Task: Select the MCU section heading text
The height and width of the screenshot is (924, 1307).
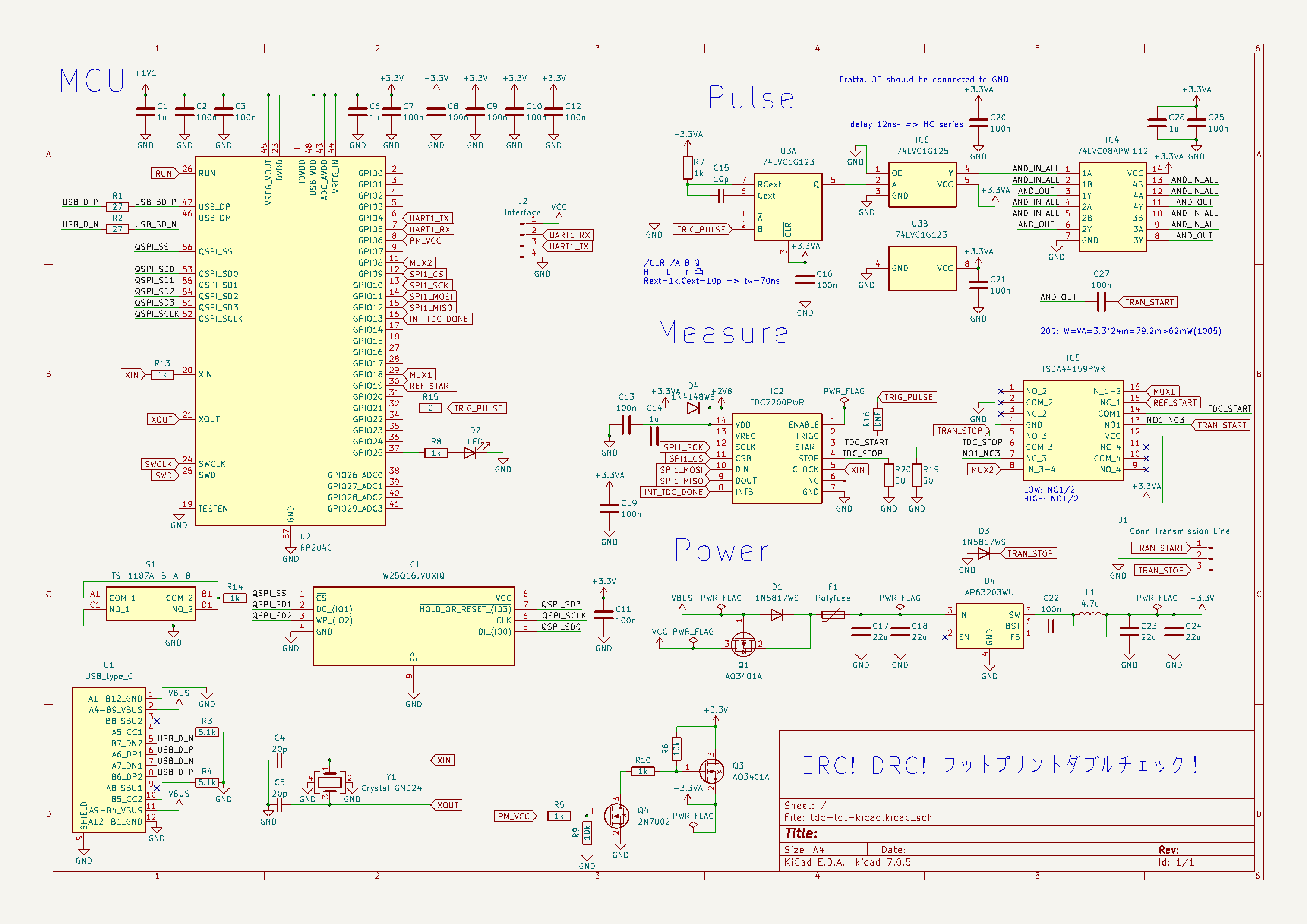Action: (92, 81)
